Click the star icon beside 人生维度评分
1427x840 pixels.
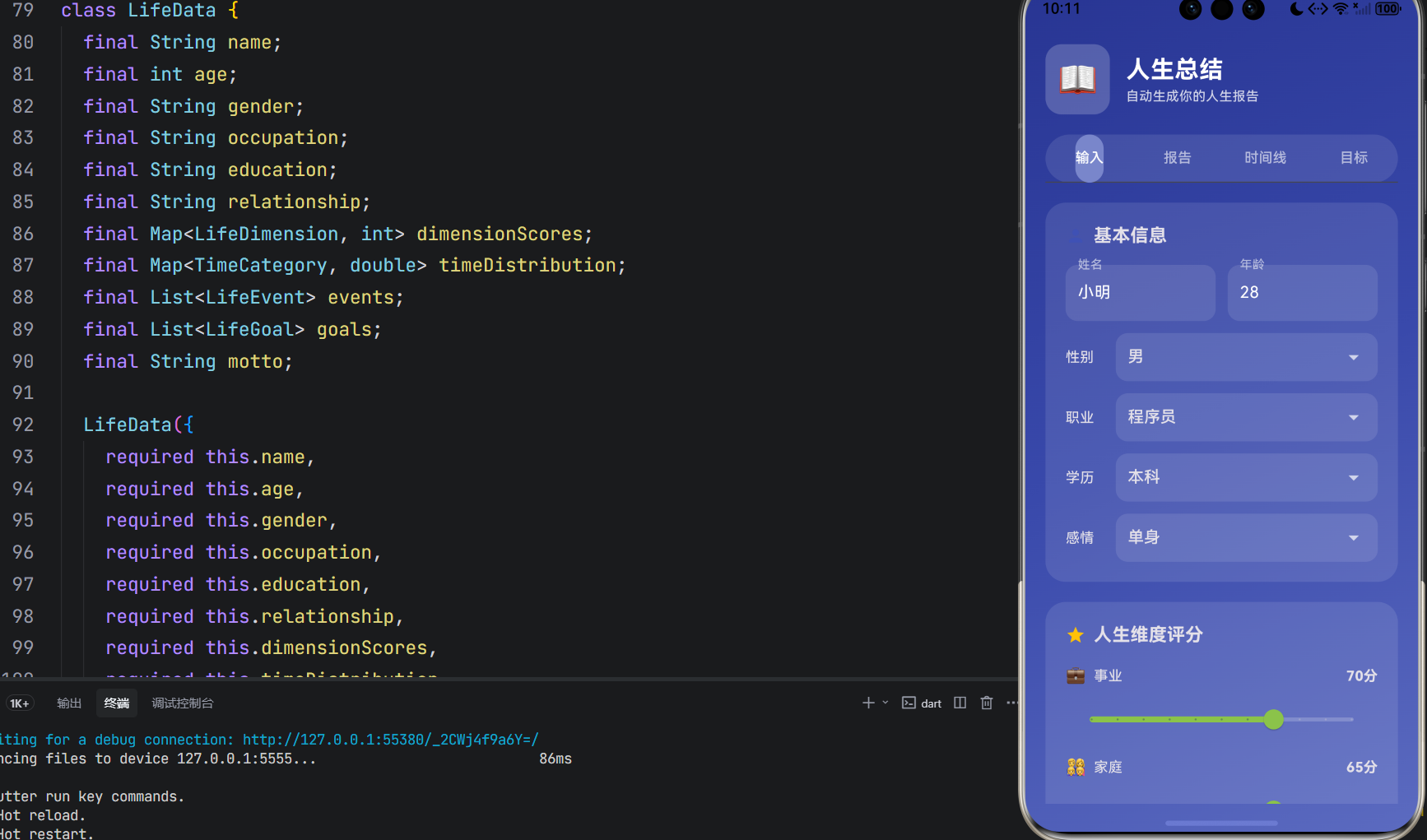[x=1075, y=635]
